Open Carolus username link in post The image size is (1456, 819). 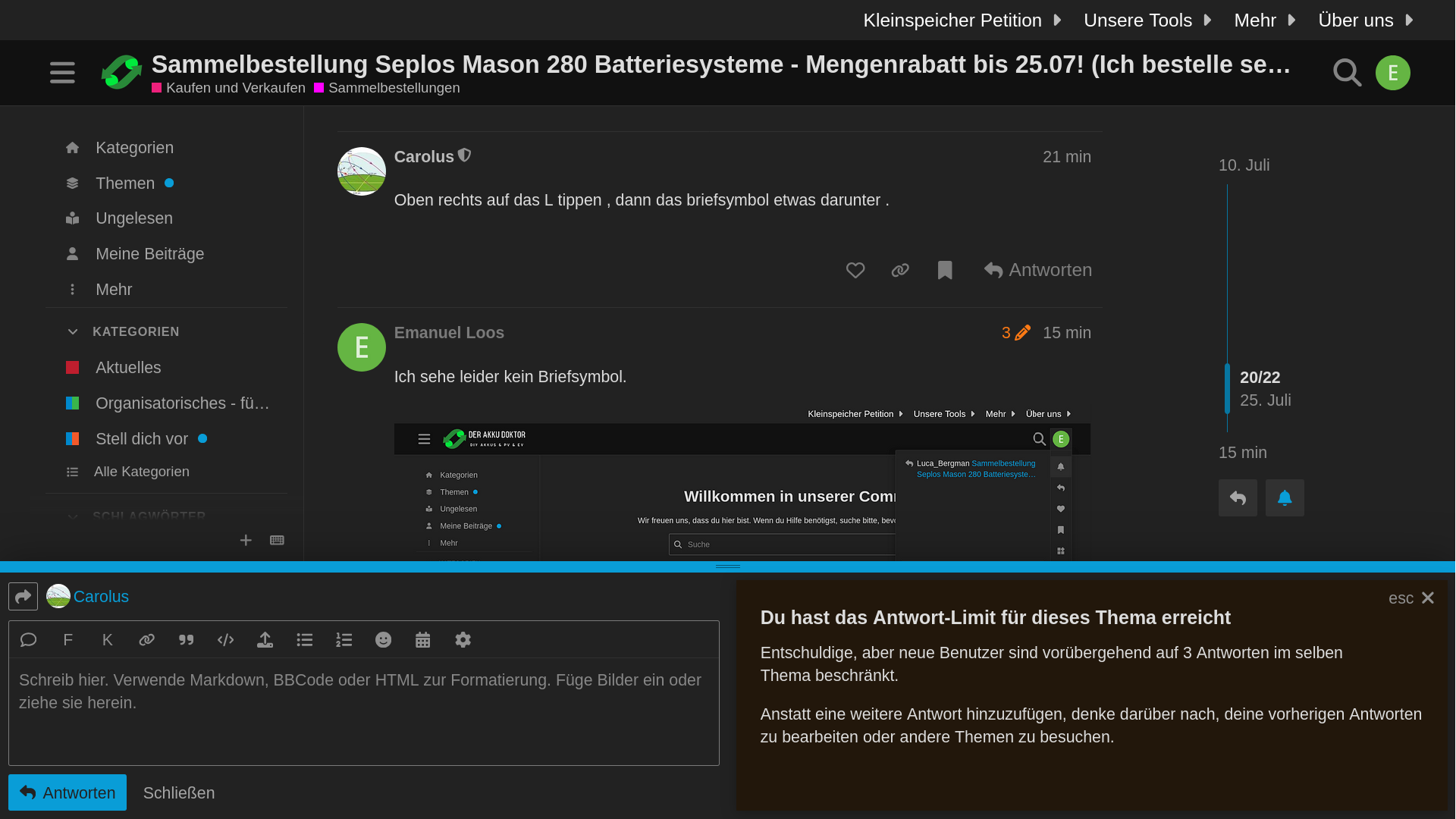click(424, 157)
